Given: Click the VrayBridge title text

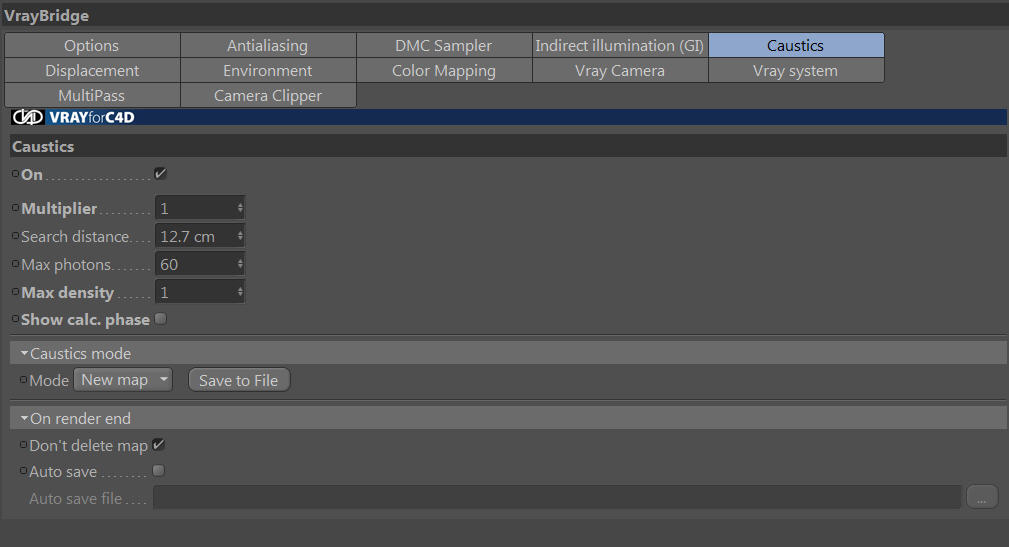Looking at the screenshot, I should 46,15.
